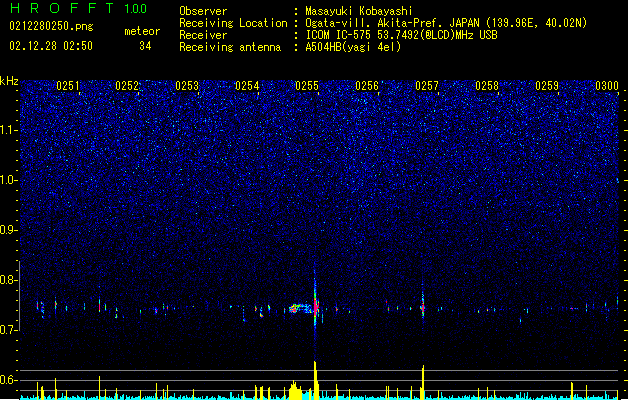The height and width of the screenshot is (400, 629).
Task: Click the Receiving antenna label
Action: click(x=230, y=47)
